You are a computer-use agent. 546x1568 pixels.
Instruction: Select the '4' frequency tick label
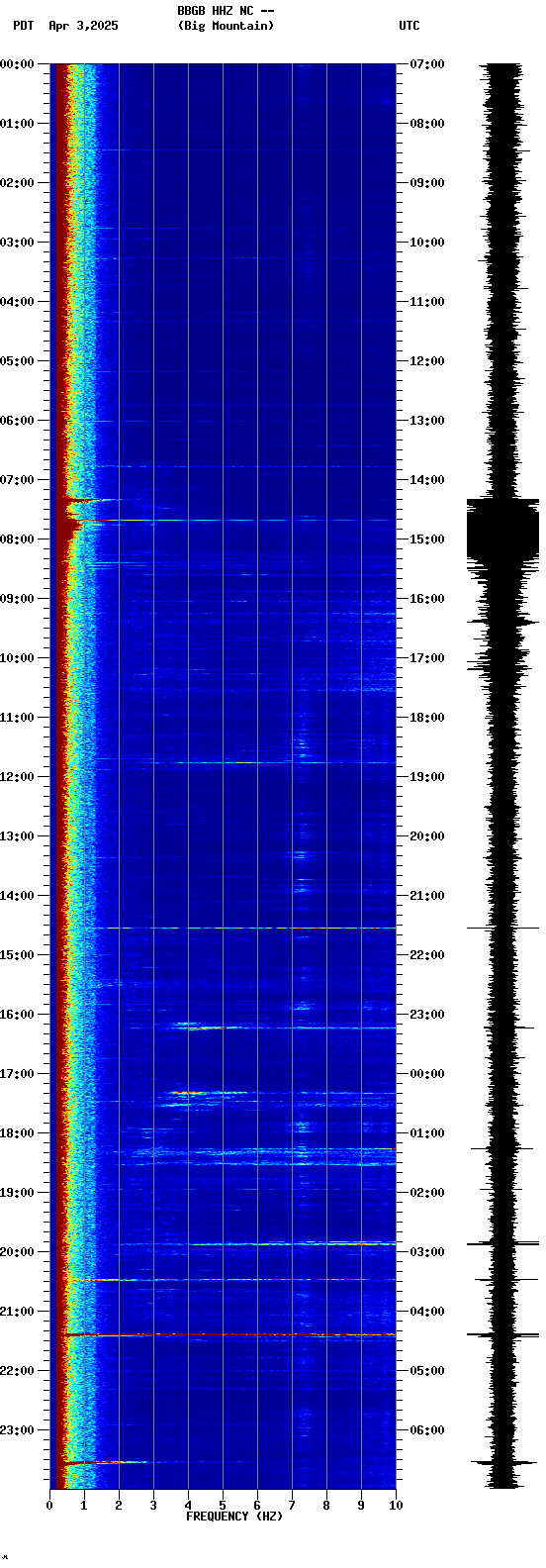(188, 1506)
